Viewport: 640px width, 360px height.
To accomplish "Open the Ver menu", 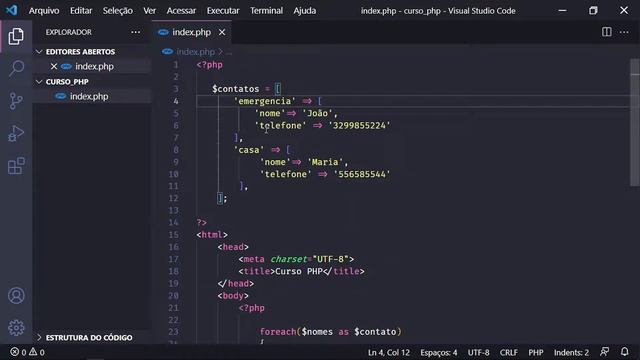I will coord(149,11).
